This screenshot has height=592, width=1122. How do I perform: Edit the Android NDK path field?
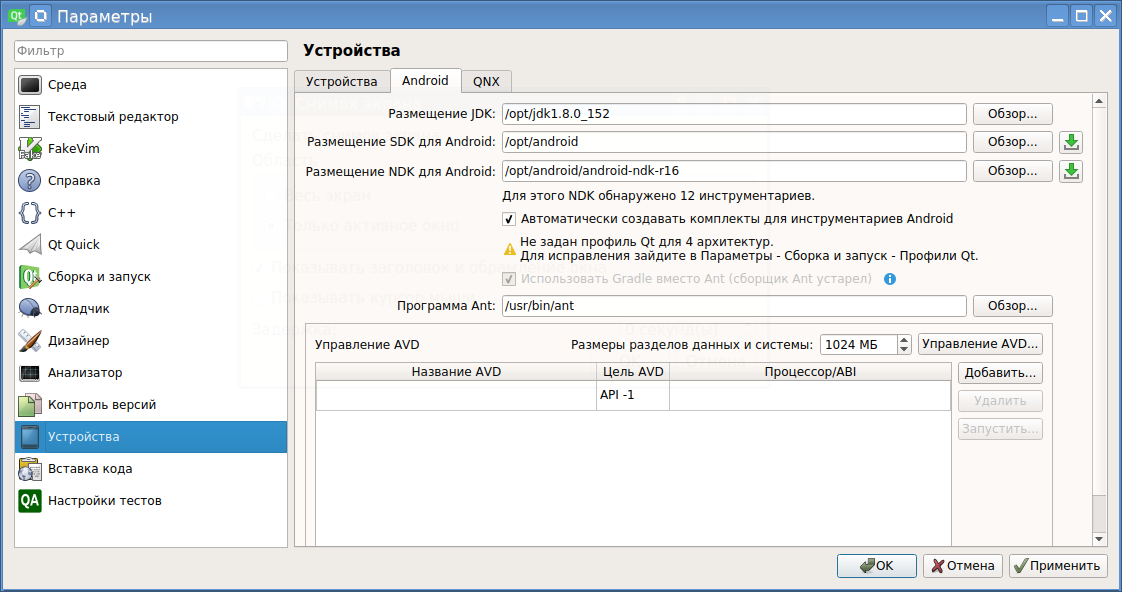pyautogui.click(x=734, y=171)
